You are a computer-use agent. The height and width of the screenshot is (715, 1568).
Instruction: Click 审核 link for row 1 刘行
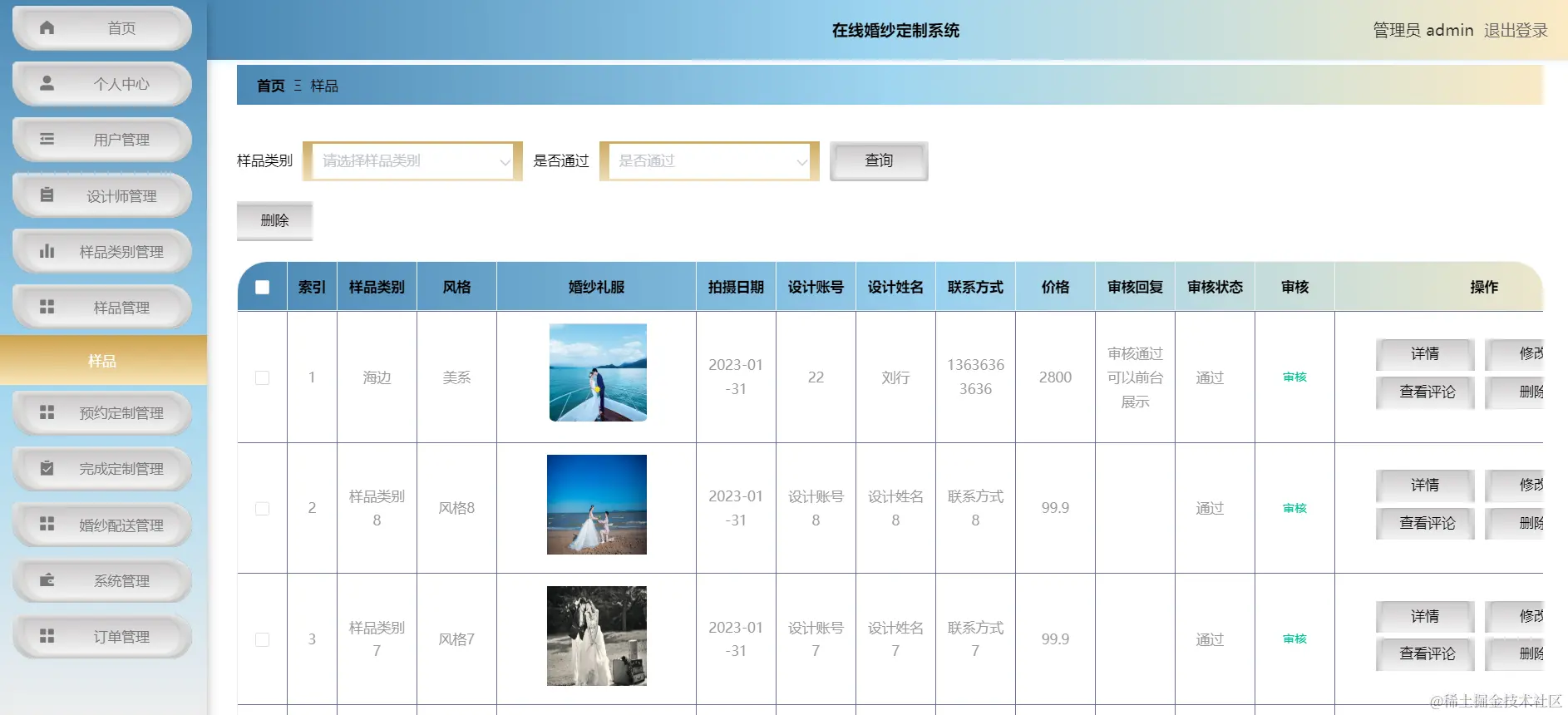pyautogui.click(x=1294, y=377)
